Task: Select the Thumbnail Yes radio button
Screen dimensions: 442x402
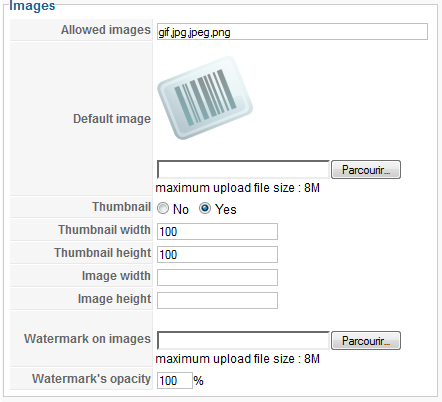Action: (205, 208)
